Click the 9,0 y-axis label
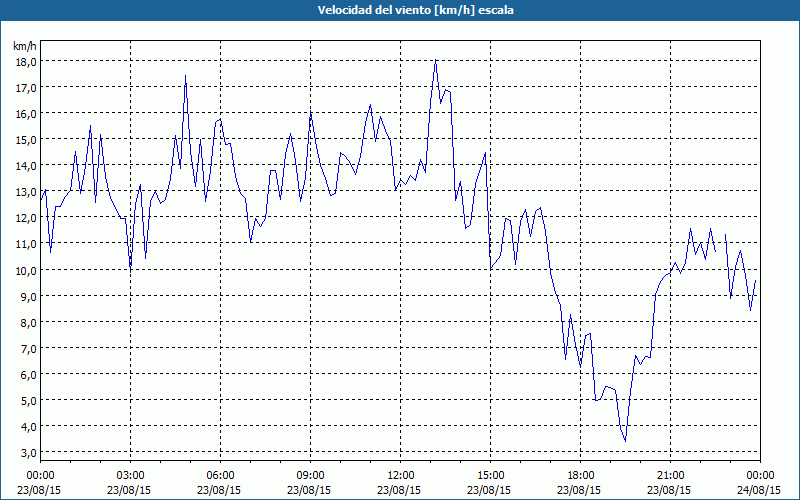 pyautogui.click(x=28, y=296)
